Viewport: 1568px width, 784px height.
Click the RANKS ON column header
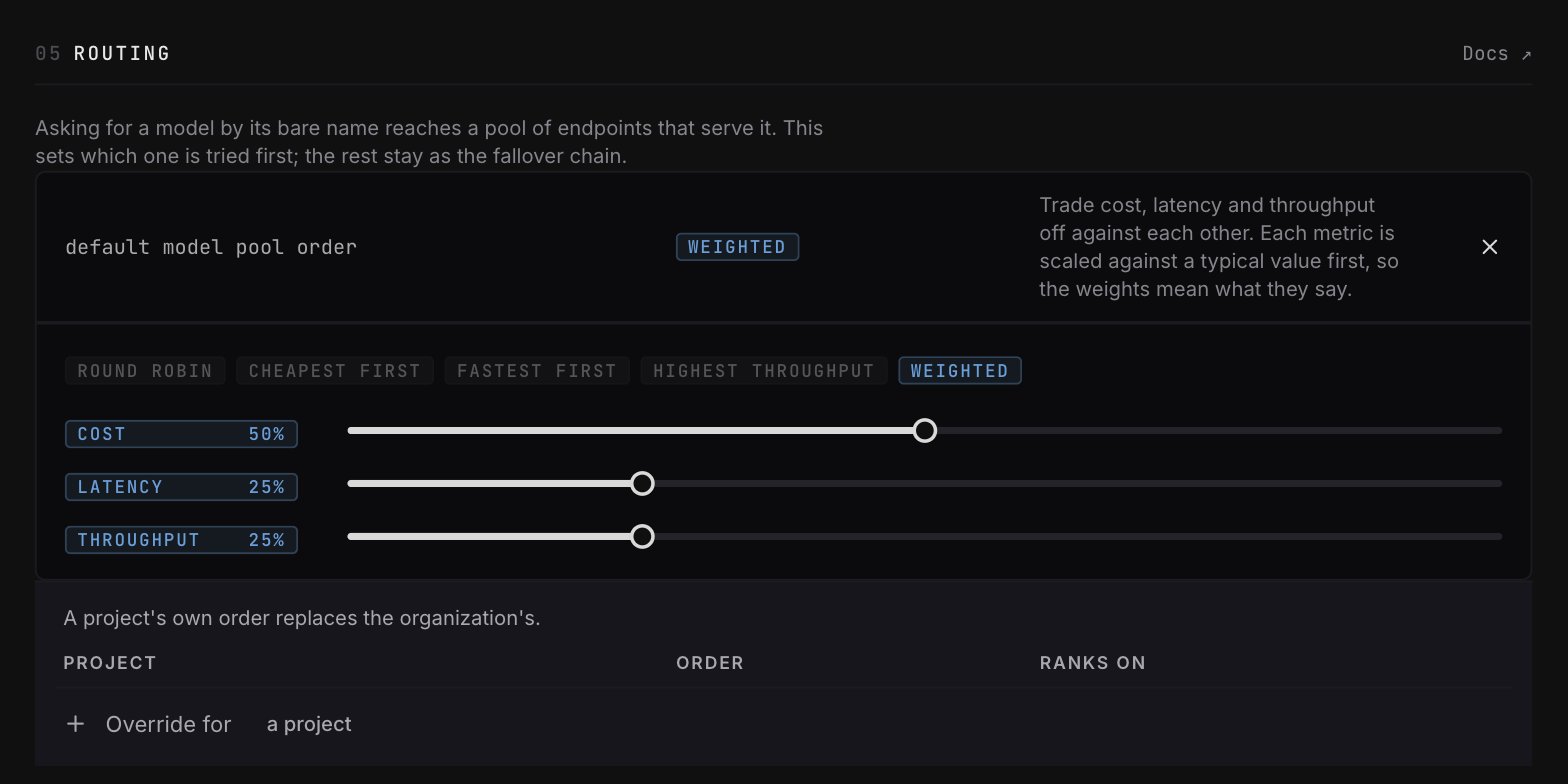tap(1092, 663)
